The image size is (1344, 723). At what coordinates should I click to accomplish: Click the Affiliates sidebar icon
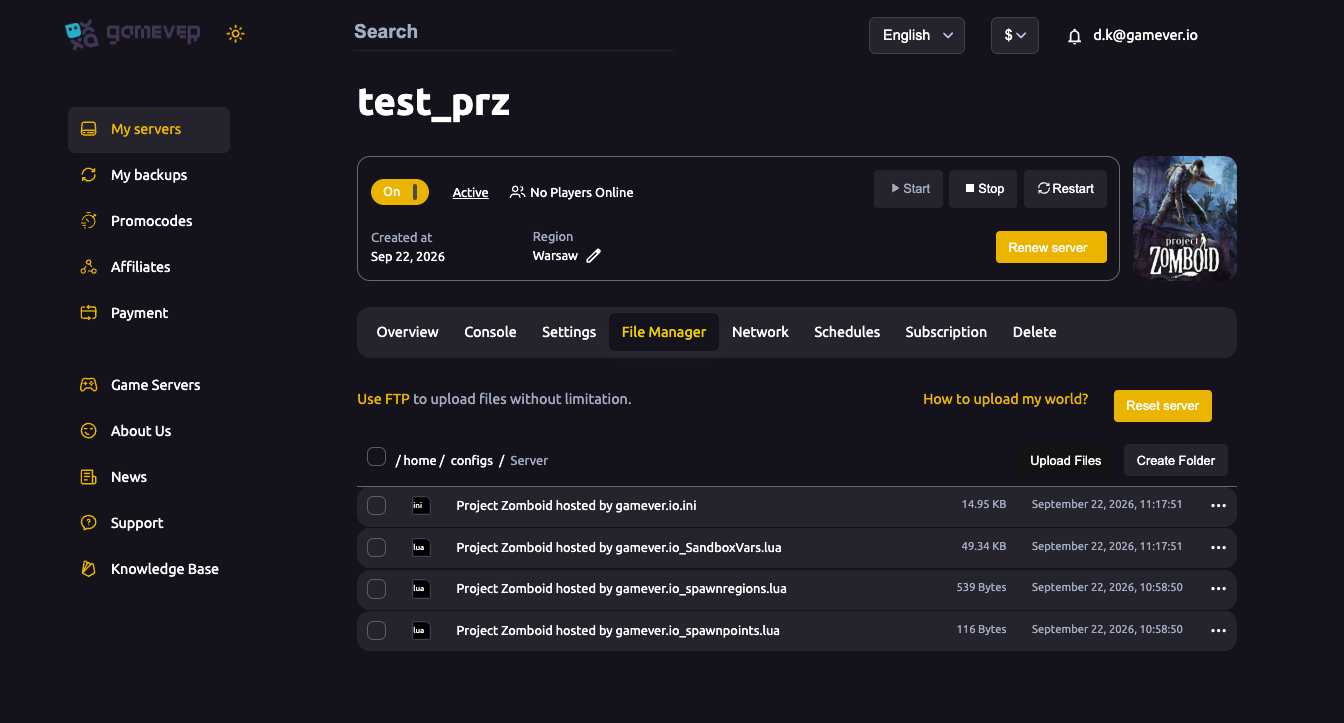pos(89,267)
